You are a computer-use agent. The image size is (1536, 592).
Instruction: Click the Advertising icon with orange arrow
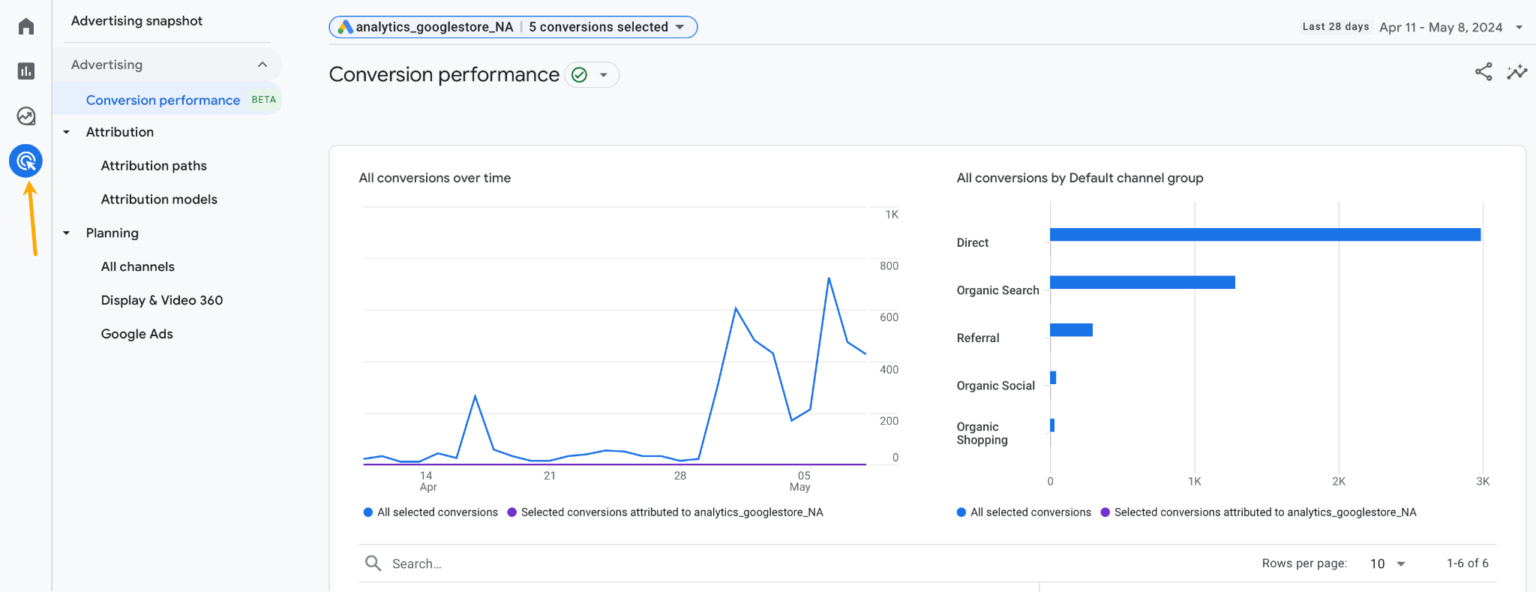[x=25, y=160]
